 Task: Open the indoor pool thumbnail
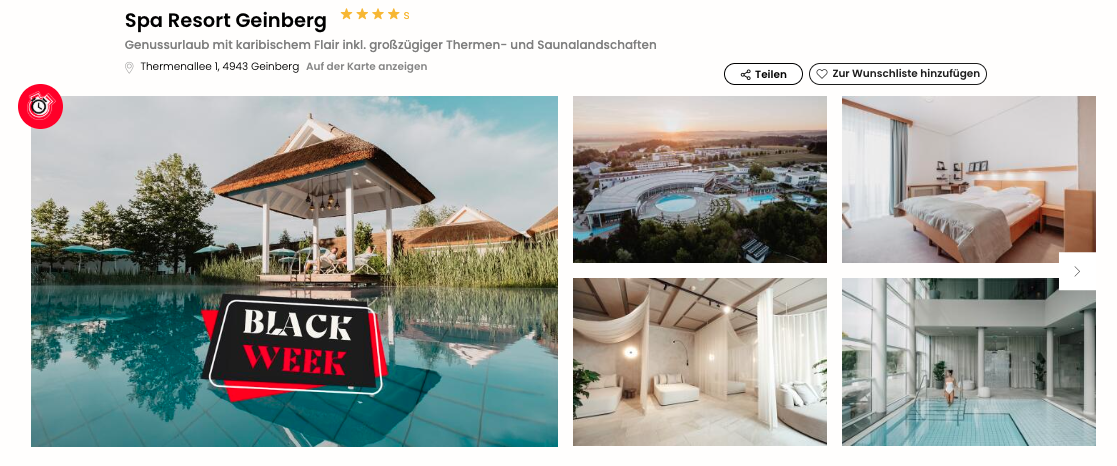(969, 362)
